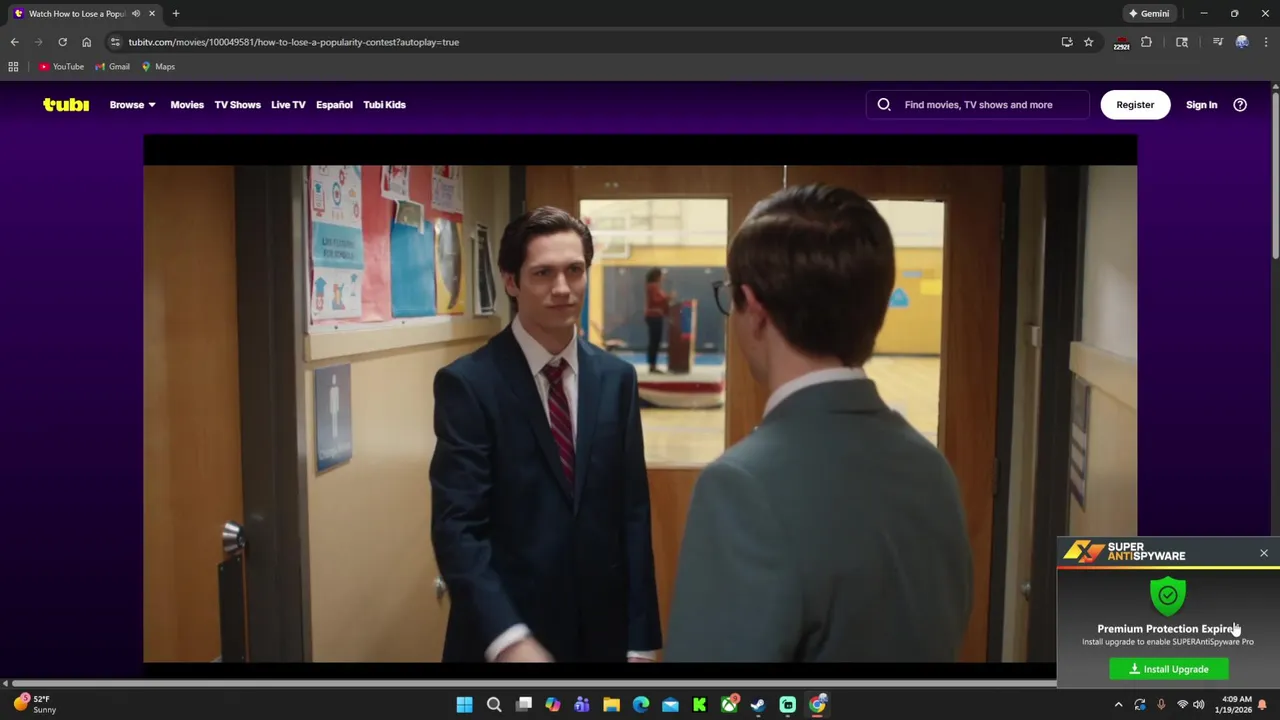Open Task View on the taskbar
Screen dimensions: 1280x720
point(523,705)
